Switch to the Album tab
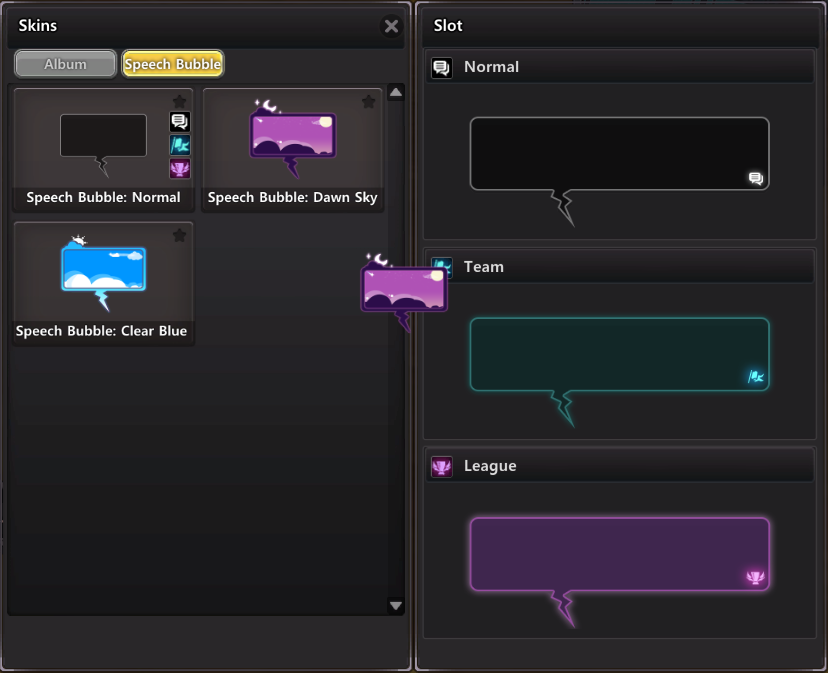 [65, 64]
